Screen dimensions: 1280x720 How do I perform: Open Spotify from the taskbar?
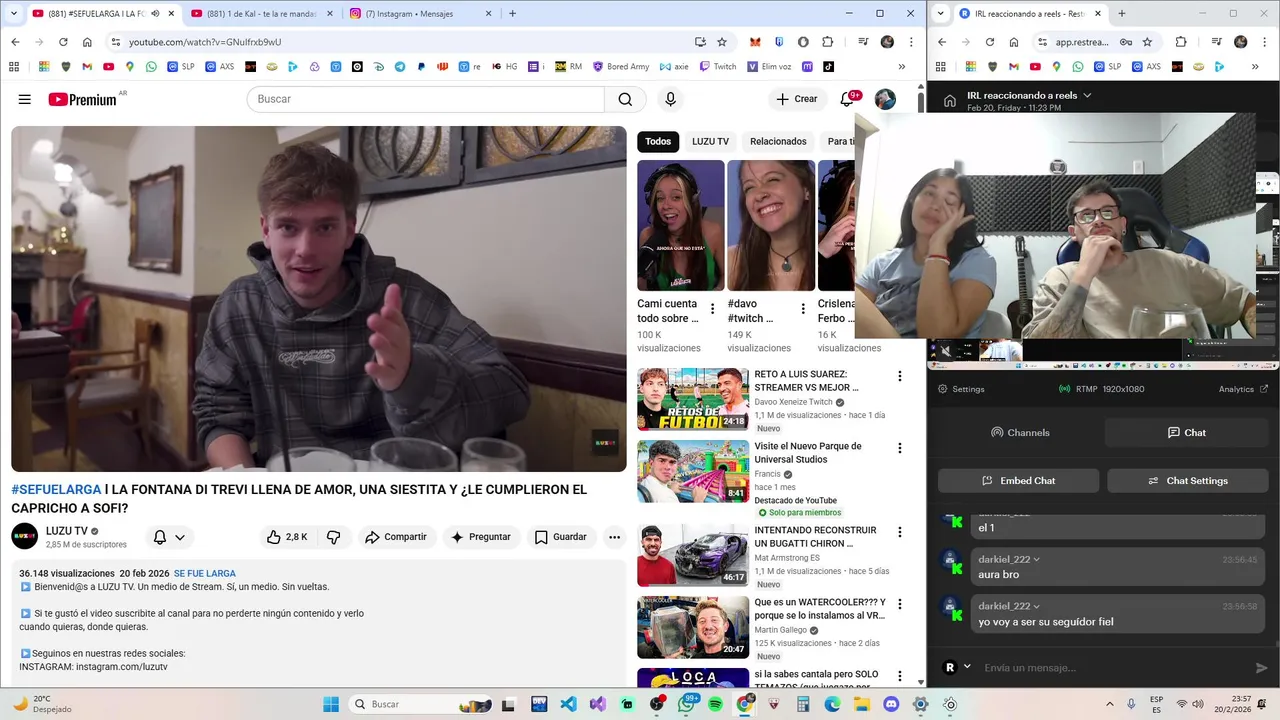715,704
